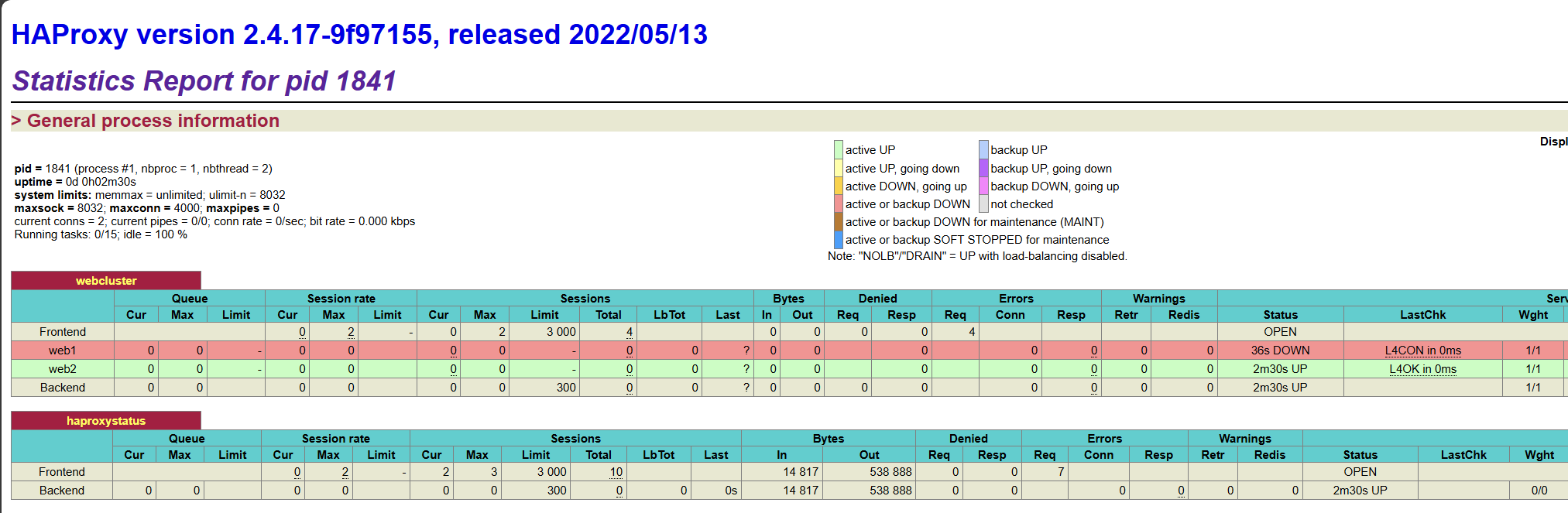Click the web2 server name in webcluster
Image resolution: width=1568 pixels, height=513 pixels.
tap(63, 369)
